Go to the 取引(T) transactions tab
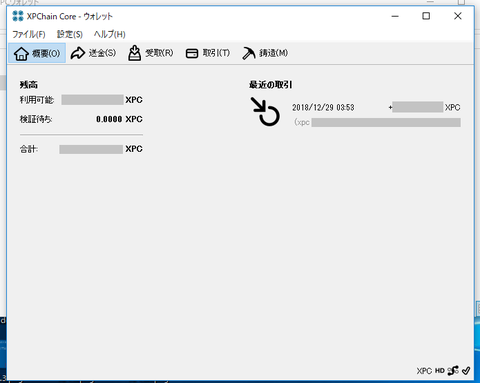Viewport: 480px width, 383px height. 208,53
